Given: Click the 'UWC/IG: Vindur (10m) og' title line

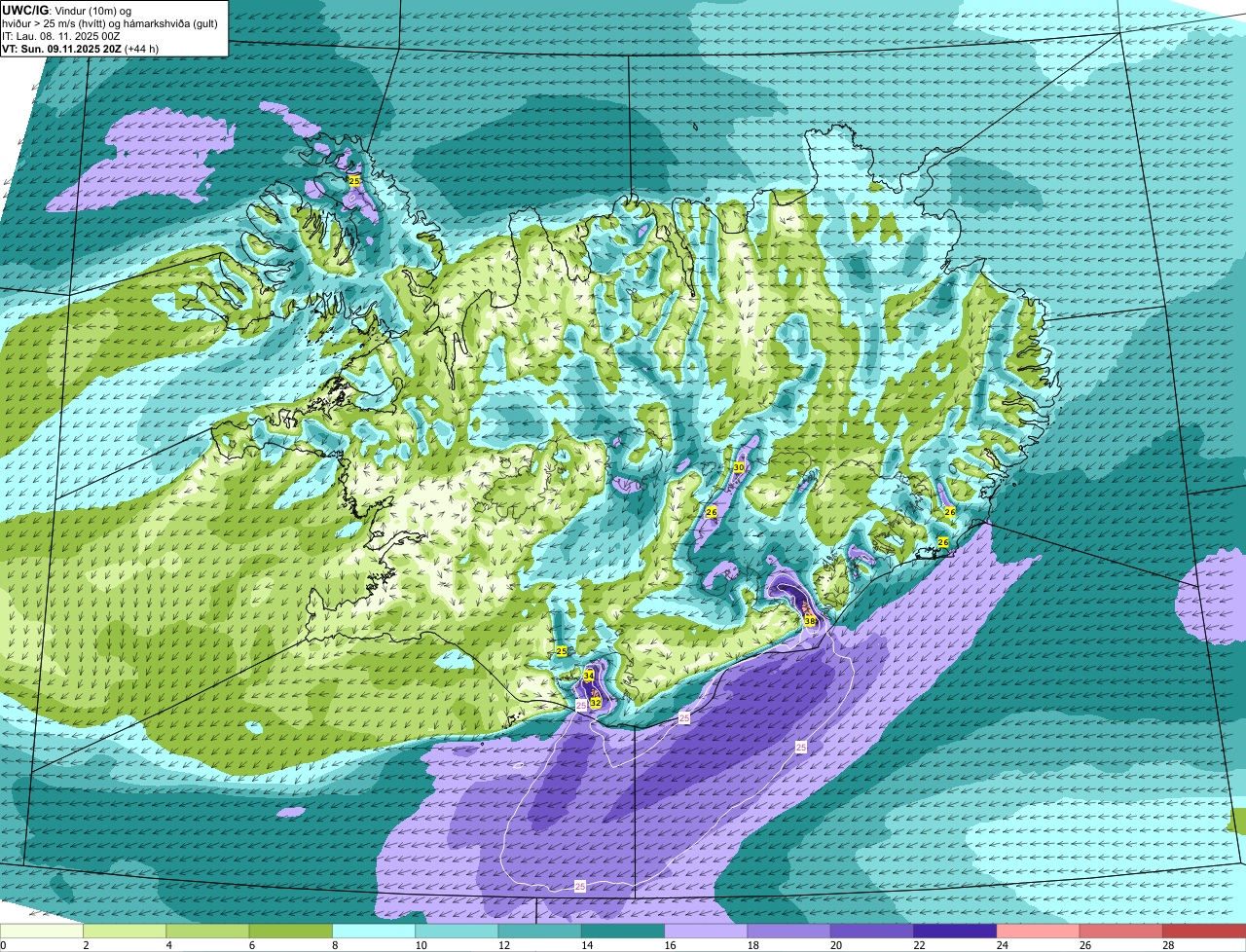Looking at the screenshot, I should [66, 10].
